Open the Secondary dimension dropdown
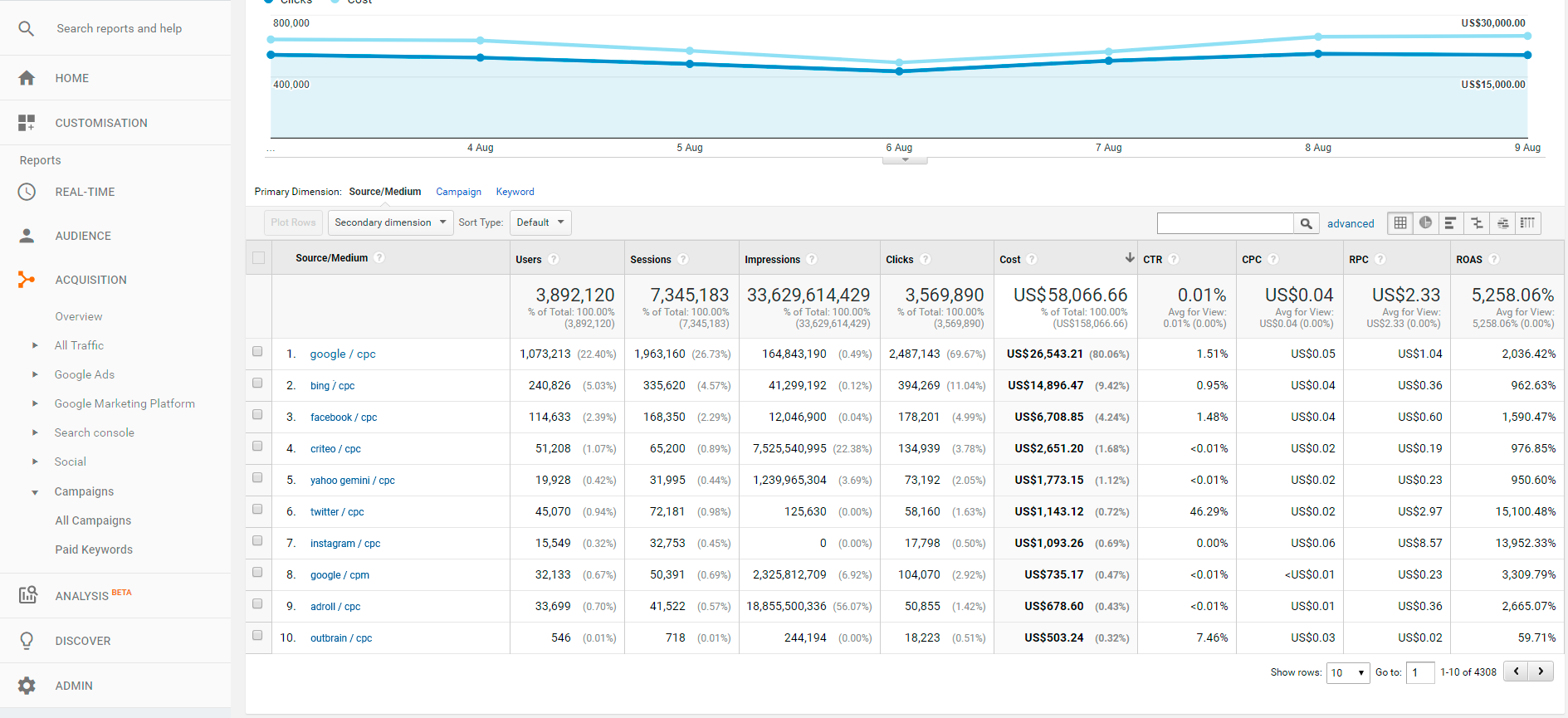This screenshot has height=718, width=1568. (x=390, y=222)
